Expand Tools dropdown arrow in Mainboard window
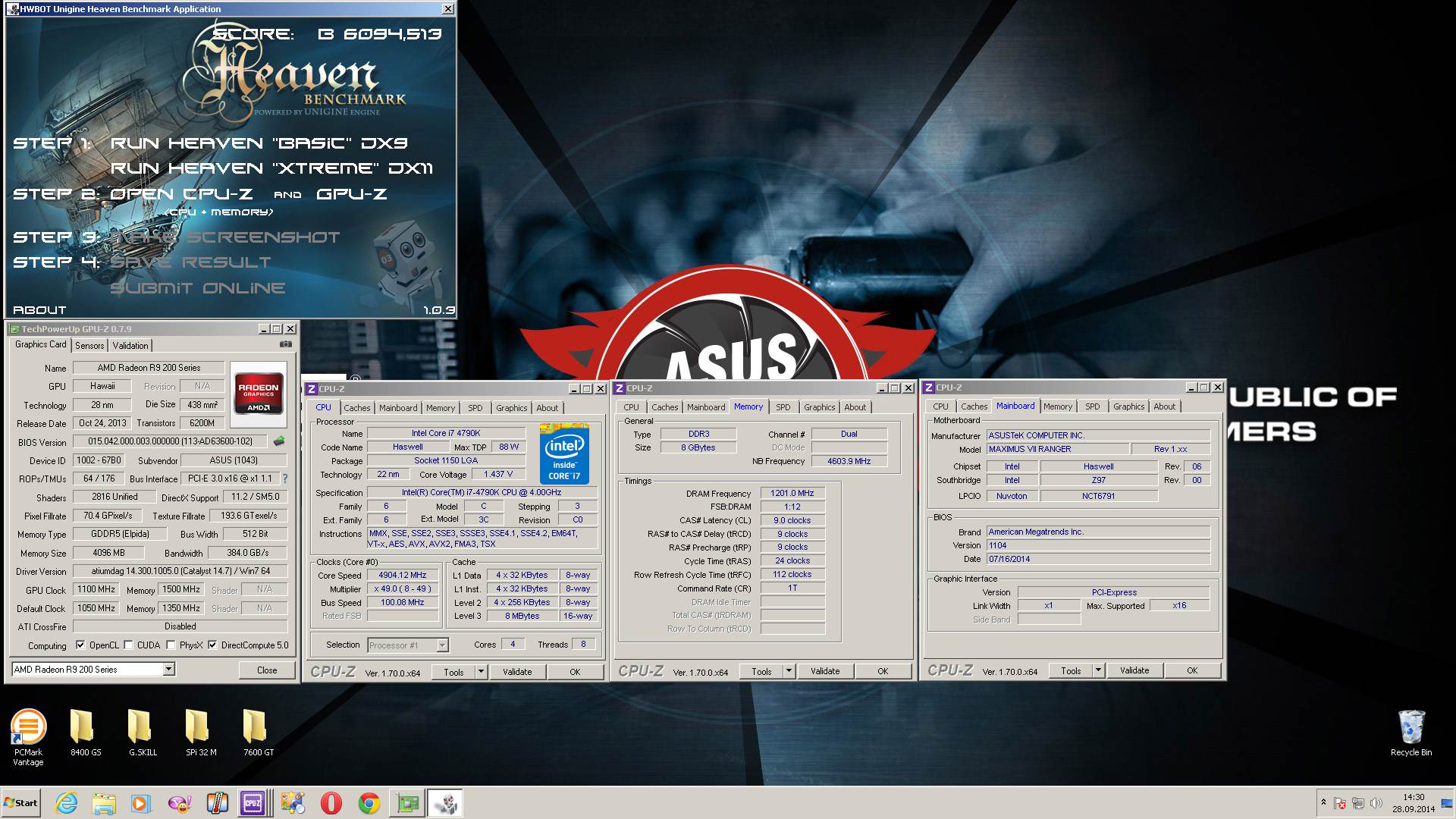This screenshot has height=819, width=1456. [x=1098, y=670]
